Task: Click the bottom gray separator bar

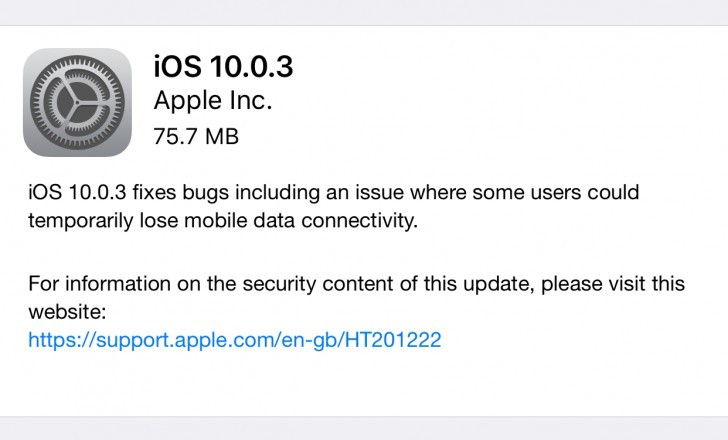Action: tap(364, 428)
